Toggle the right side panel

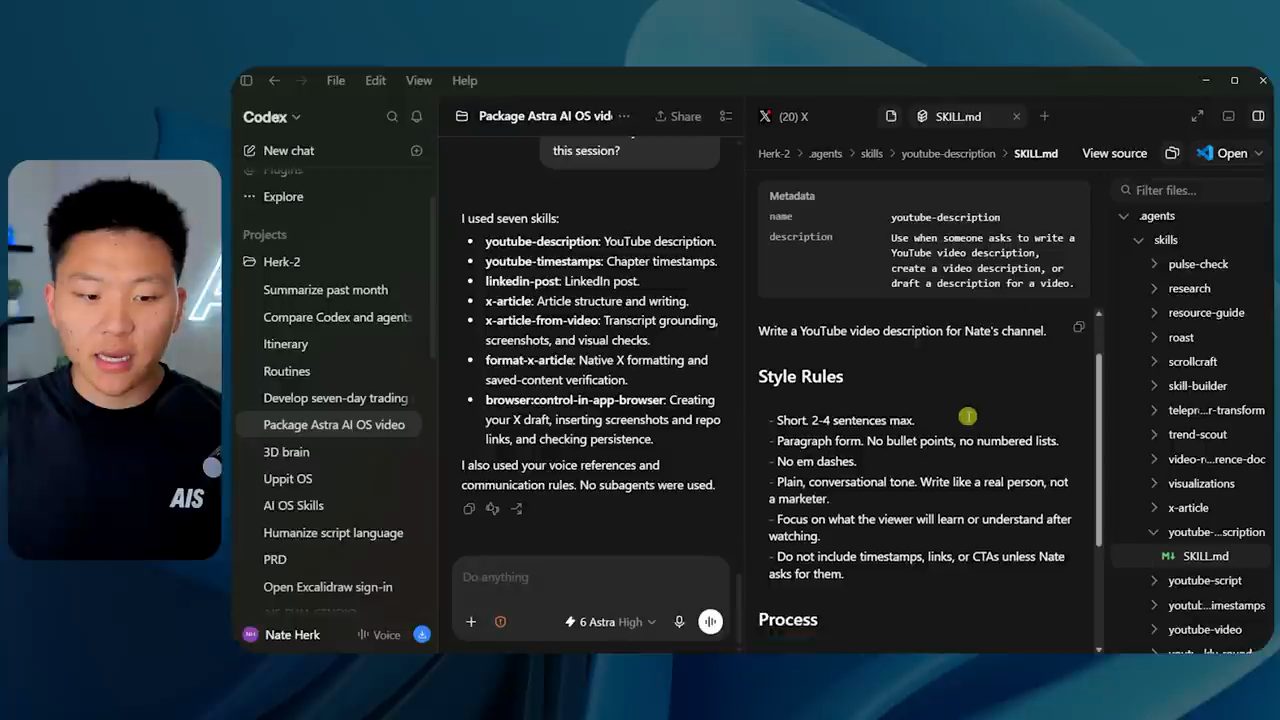pyautogui.click(x=1258, y=117)
